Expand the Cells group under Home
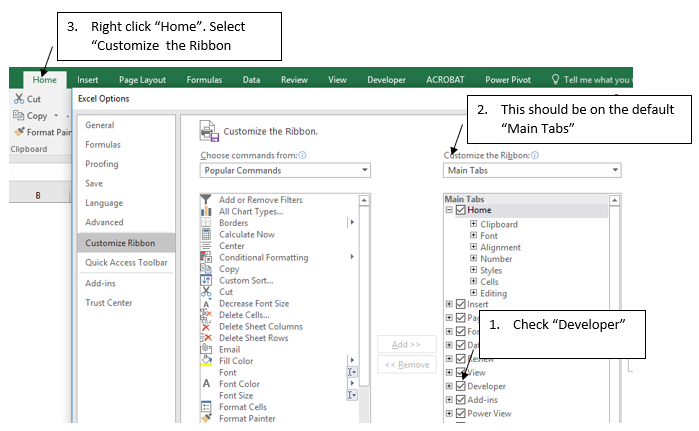The width and height of the screenshot is (699, 431). pyautogui.click(x=473, y=281)
